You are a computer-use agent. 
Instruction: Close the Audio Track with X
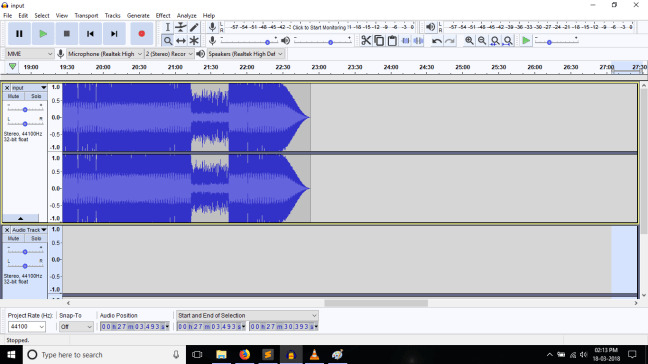tap(7, 230)
